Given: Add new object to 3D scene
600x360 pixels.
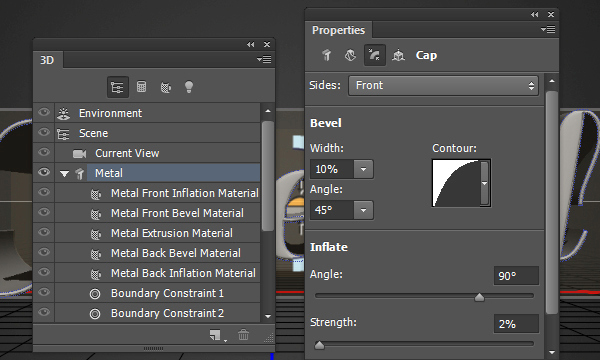Looking at the screenshot, I should 216,336.
